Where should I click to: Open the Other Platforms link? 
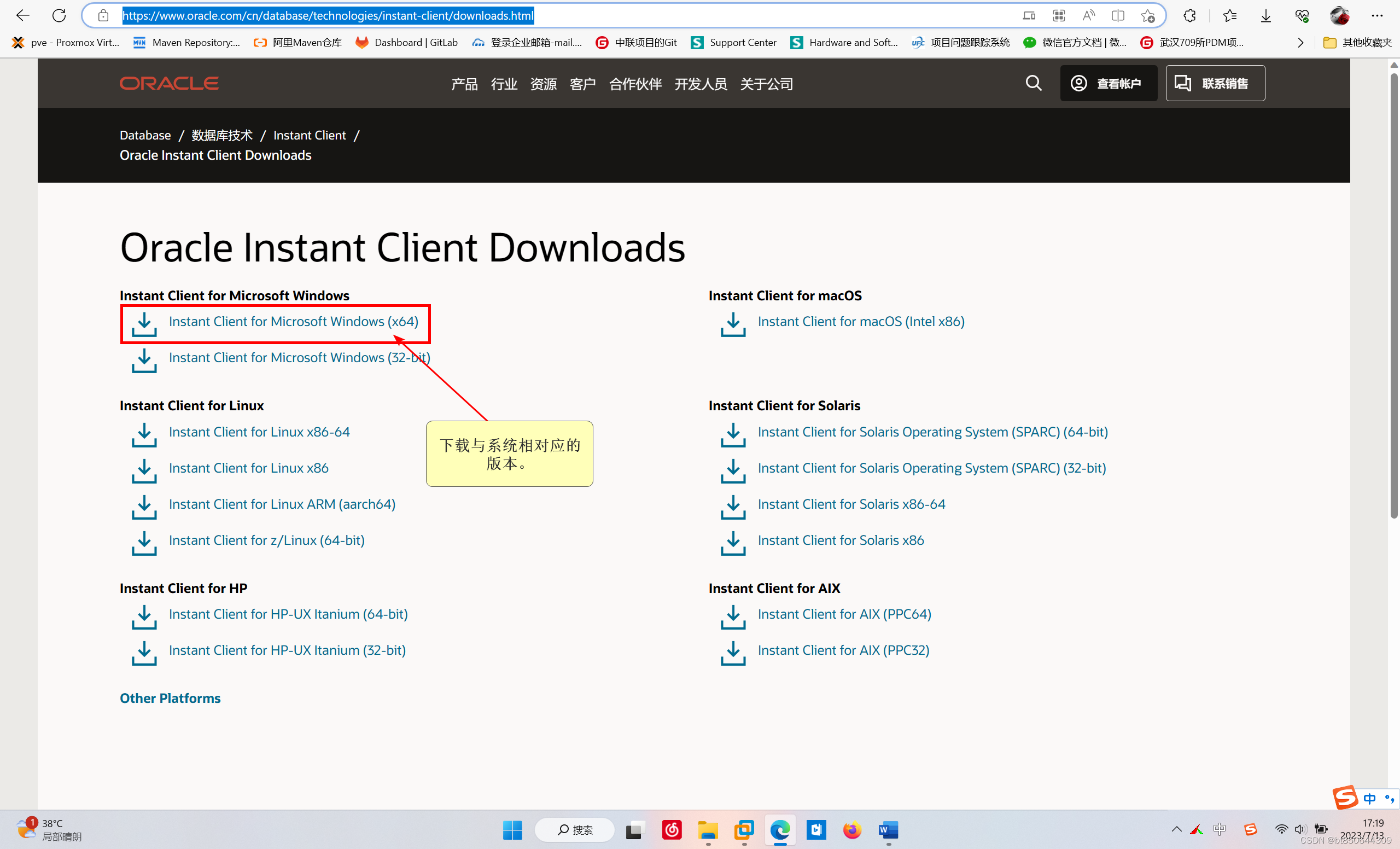tap(170, 698)
